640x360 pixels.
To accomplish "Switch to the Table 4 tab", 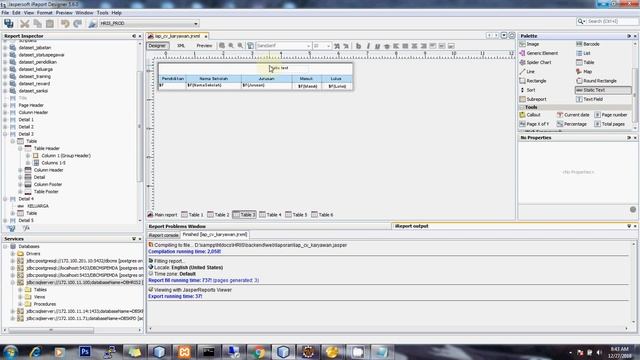I will [x=270, y=215].
